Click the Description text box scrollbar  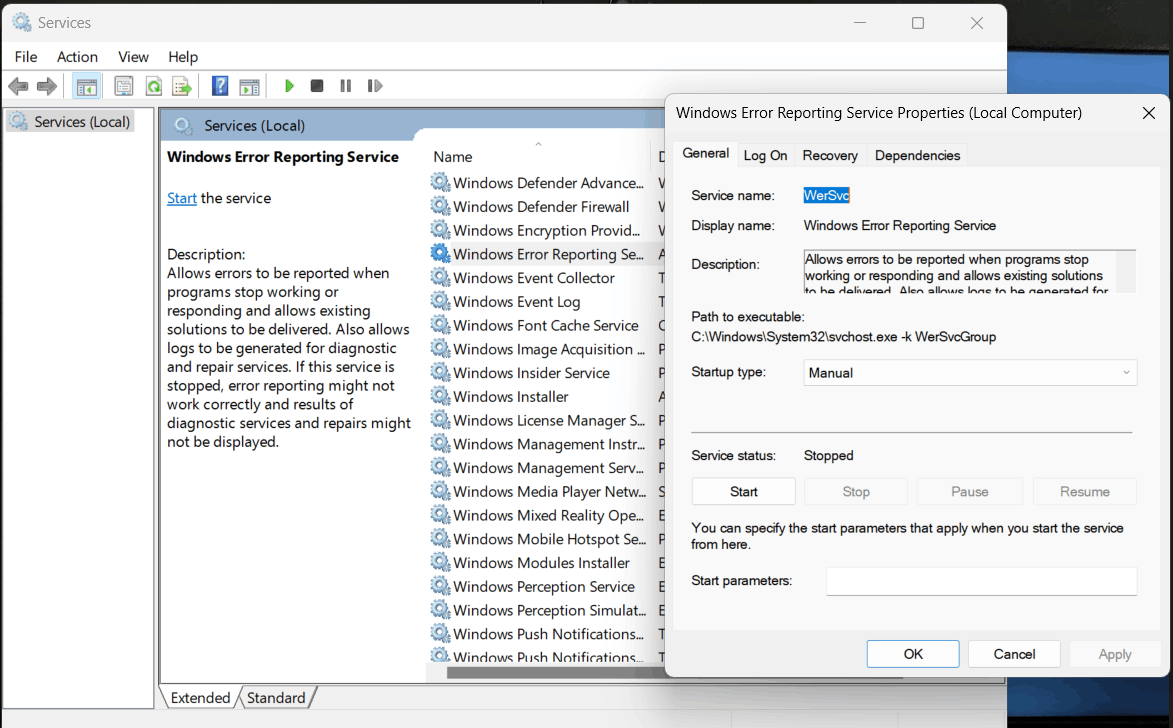(x=1126, y=271)
